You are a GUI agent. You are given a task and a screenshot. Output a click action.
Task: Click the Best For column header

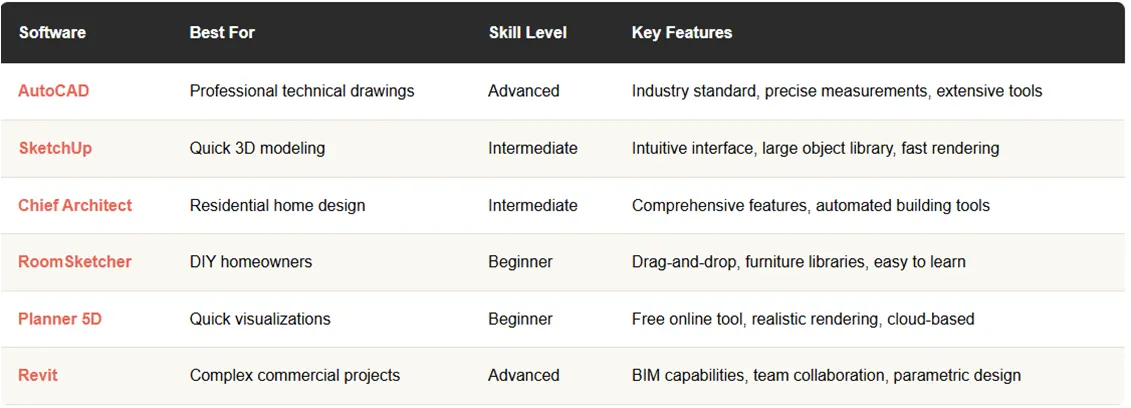[x=222, y=33]
